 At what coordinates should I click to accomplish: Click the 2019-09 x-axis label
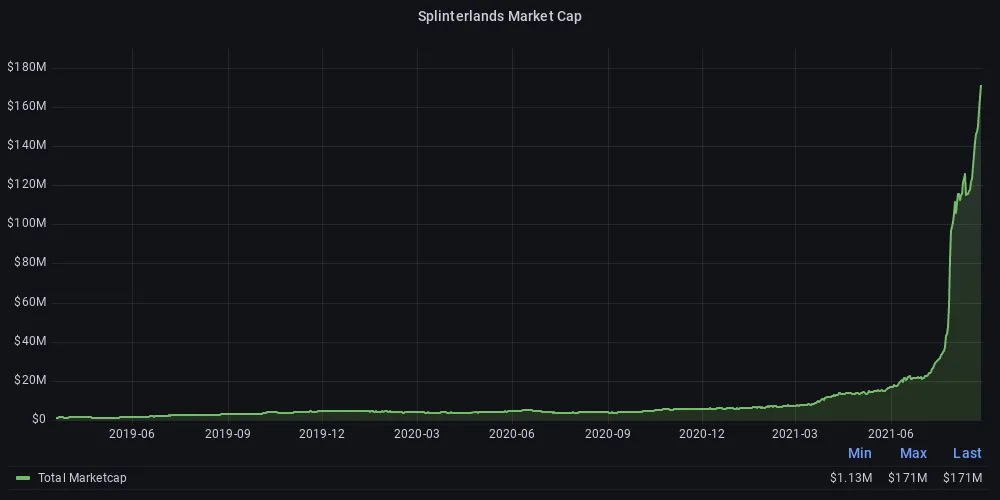228,434
